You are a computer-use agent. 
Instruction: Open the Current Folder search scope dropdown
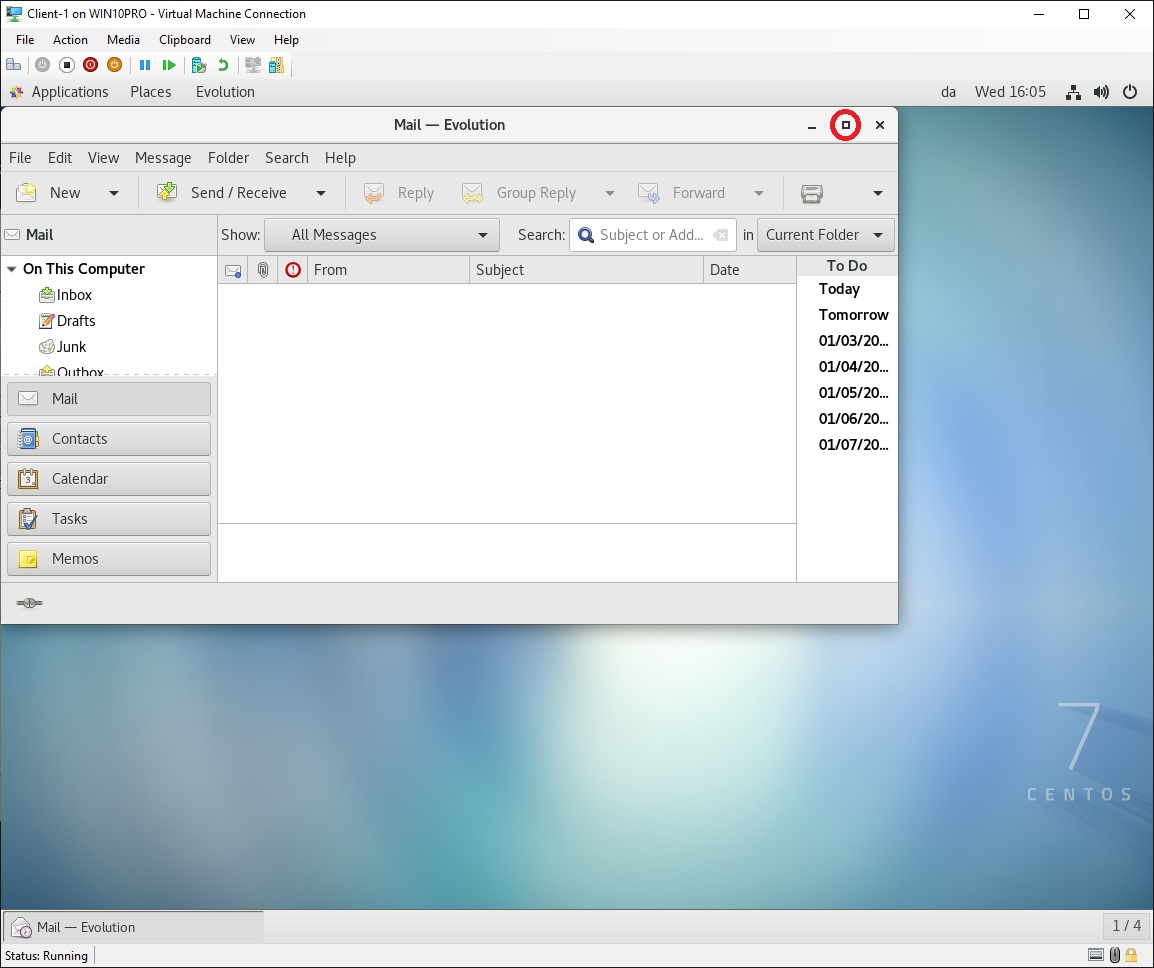[x=826, y=235]
